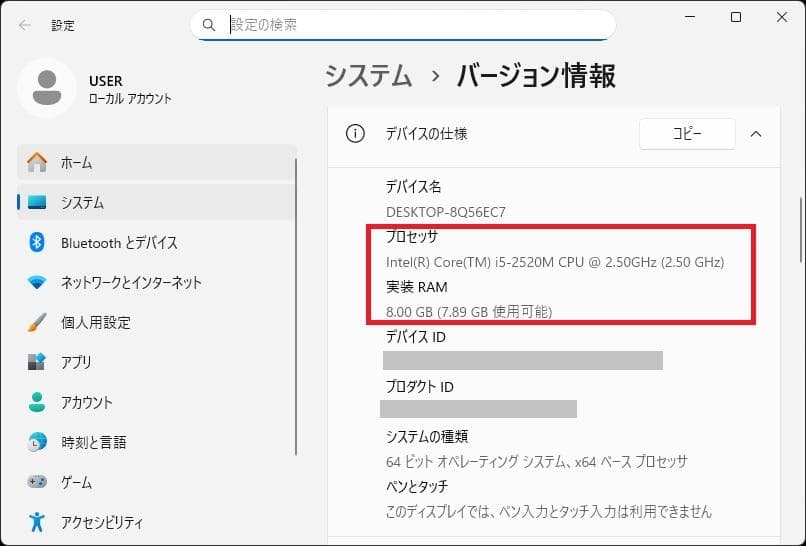Open ゲーム settings page
The width and height of the screenshot is (806, 546).
pos(157,482)
